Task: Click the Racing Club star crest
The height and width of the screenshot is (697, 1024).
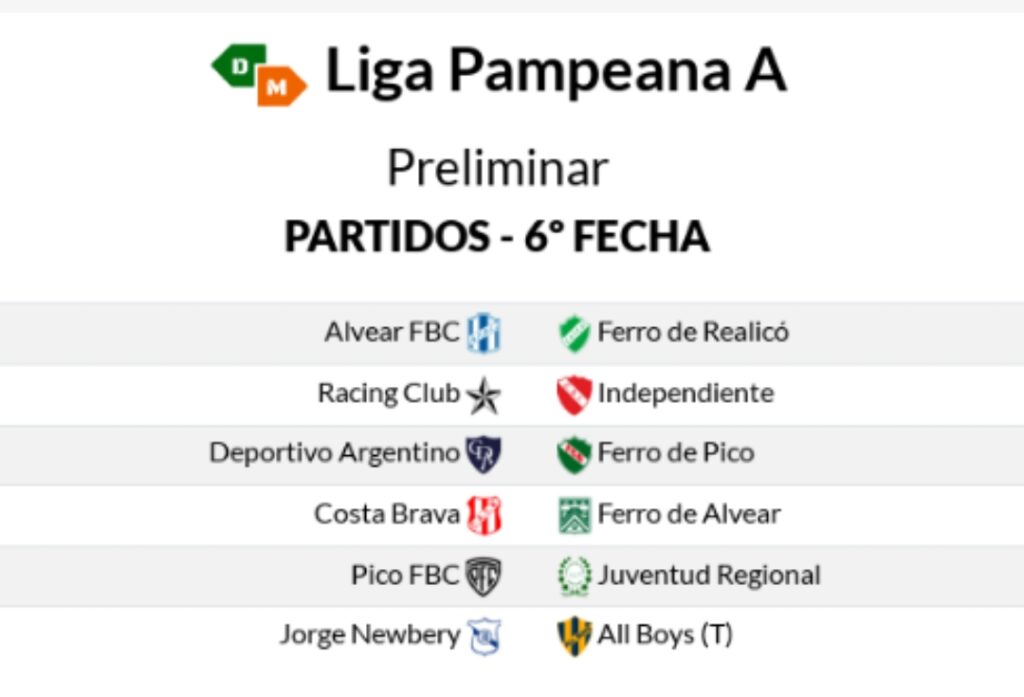Action: pyautogui.click(x=484, y=395)
